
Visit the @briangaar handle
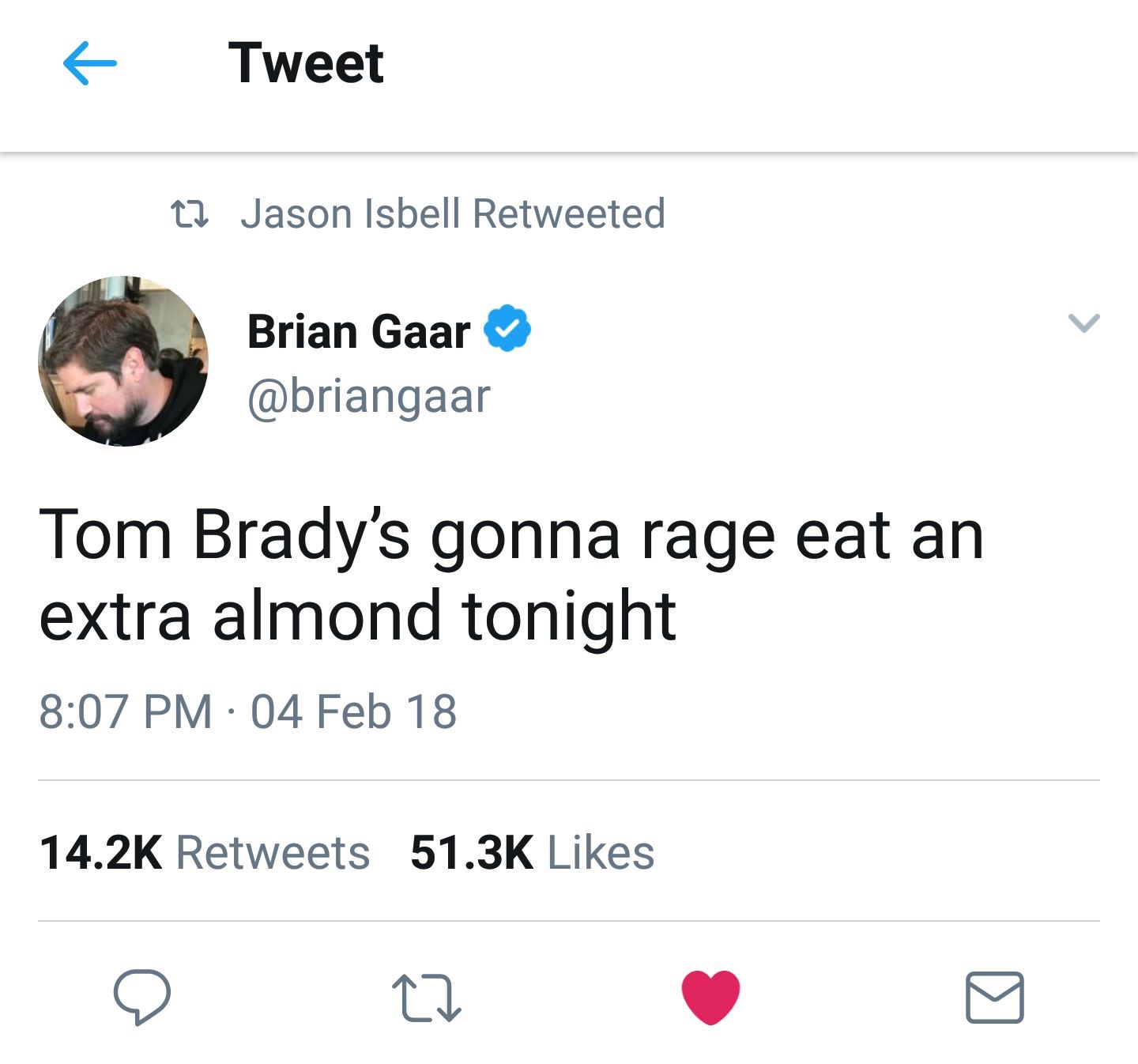[369, 397]
